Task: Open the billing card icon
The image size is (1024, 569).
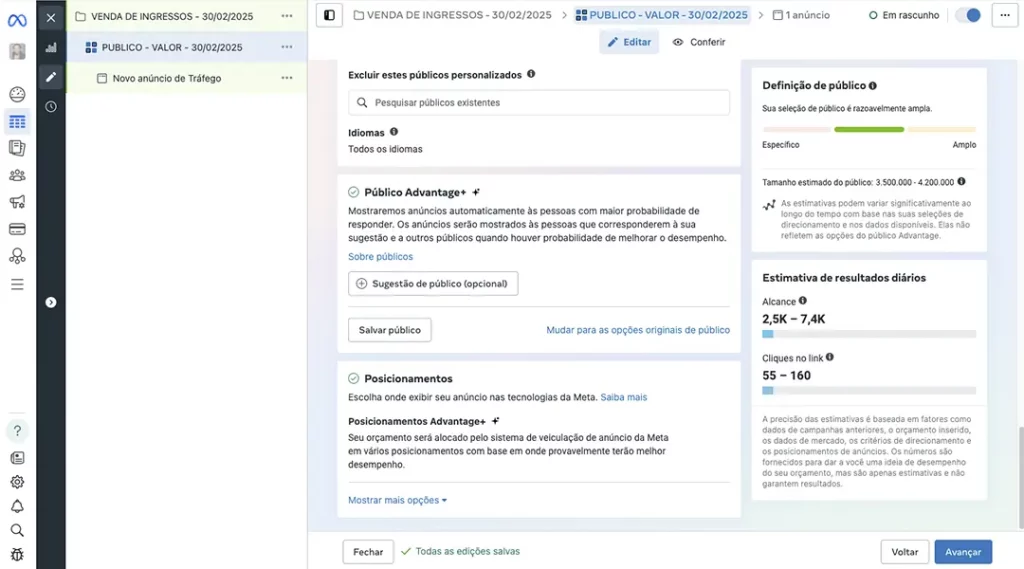Action: [17, 229]
